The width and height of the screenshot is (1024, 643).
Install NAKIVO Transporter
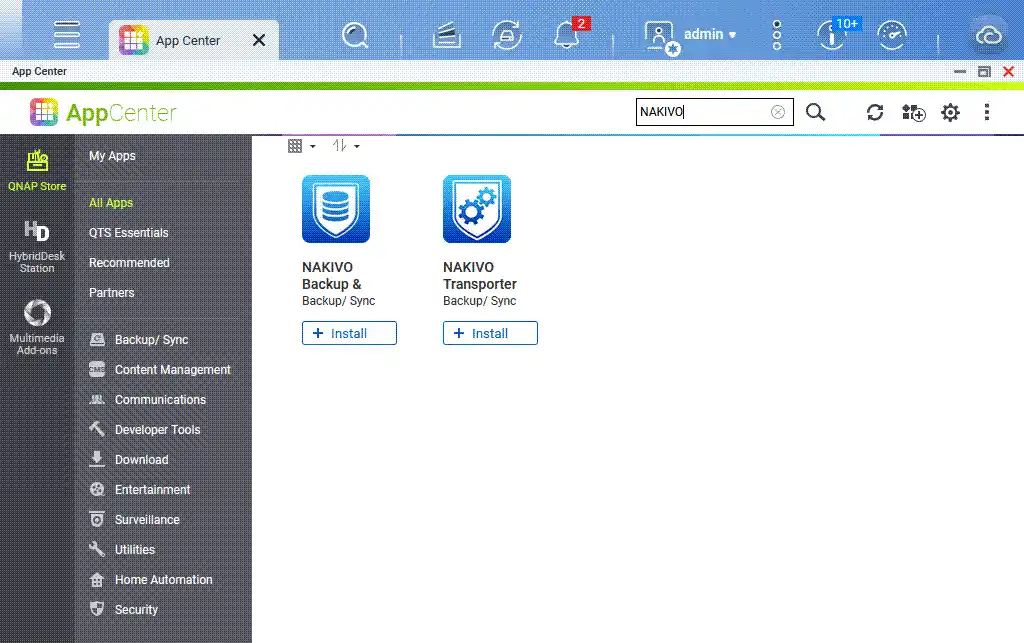click(490, 333)
